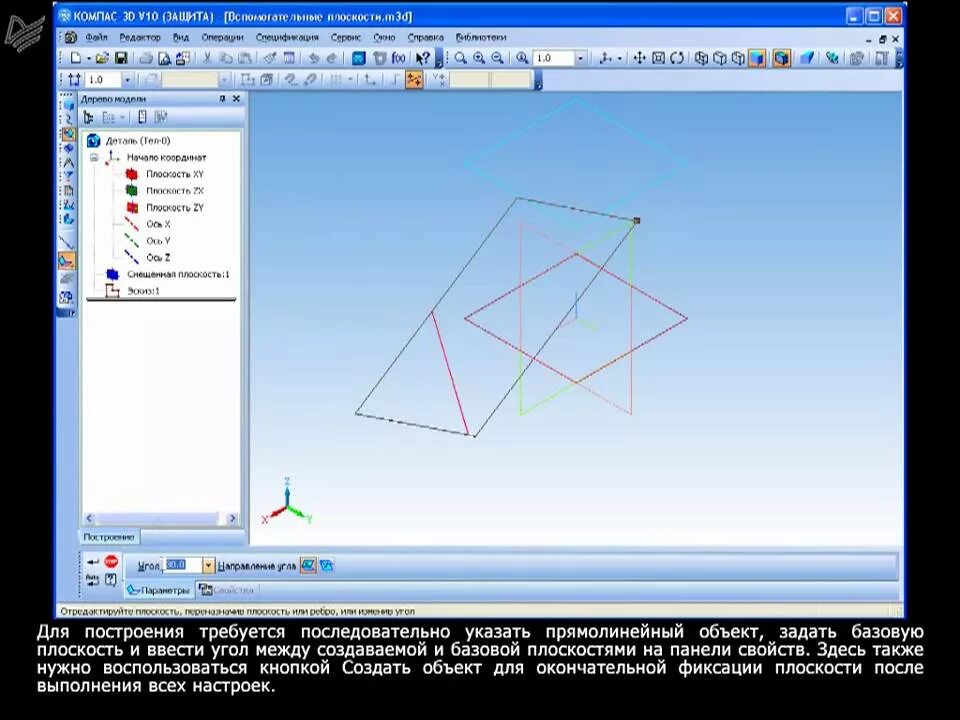Open the Окно menu

click(x=384, y=37)
